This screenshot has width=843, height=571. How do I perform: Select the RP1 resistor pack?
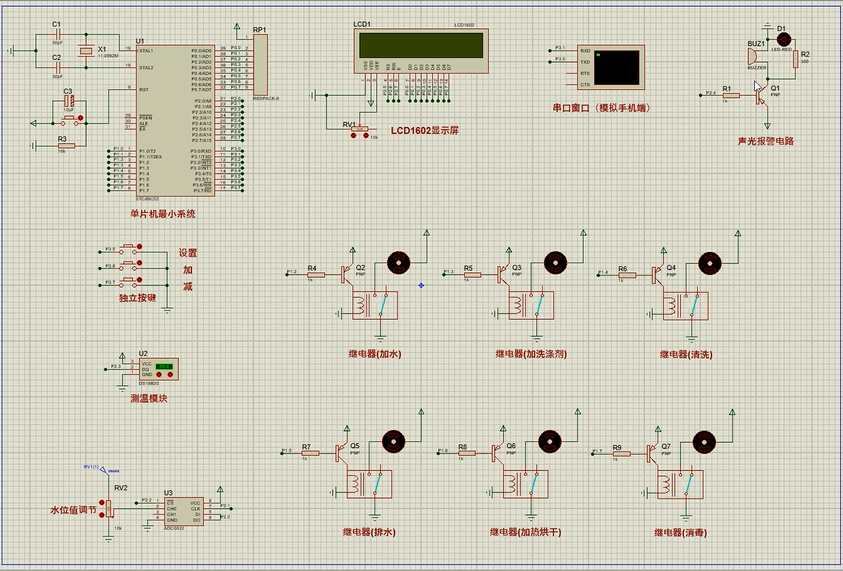[x=260, y=64]
